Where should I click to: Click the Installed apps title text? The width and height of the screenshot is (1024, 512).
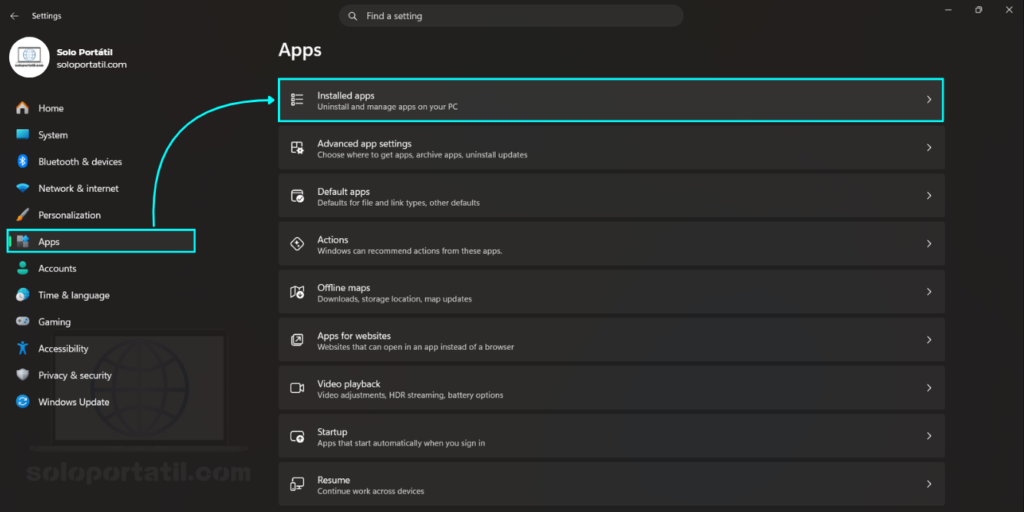(345, 95)
